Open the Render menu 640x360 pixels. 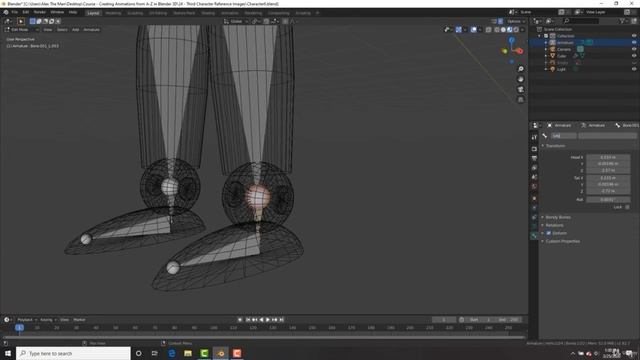[40, 12]
